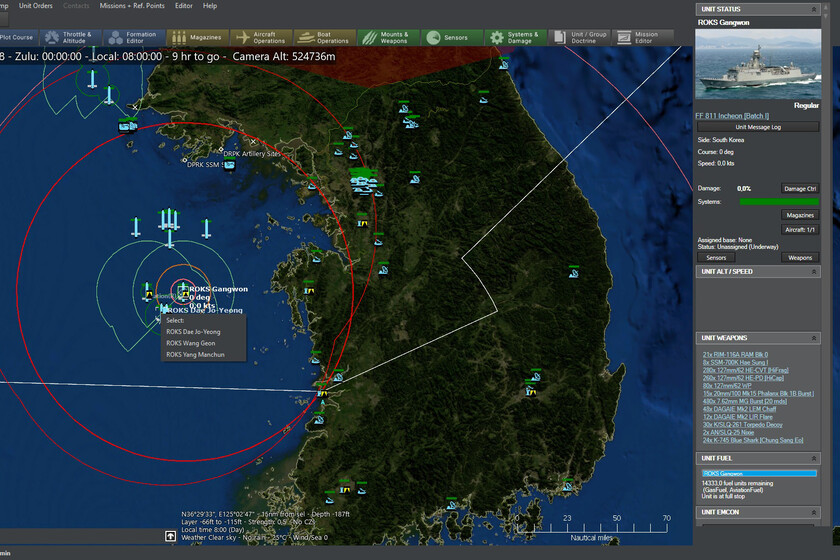The height and width of the screenshot is (560, 840).
Task: Click the Unit Message Log button
Action: [765, 127]
